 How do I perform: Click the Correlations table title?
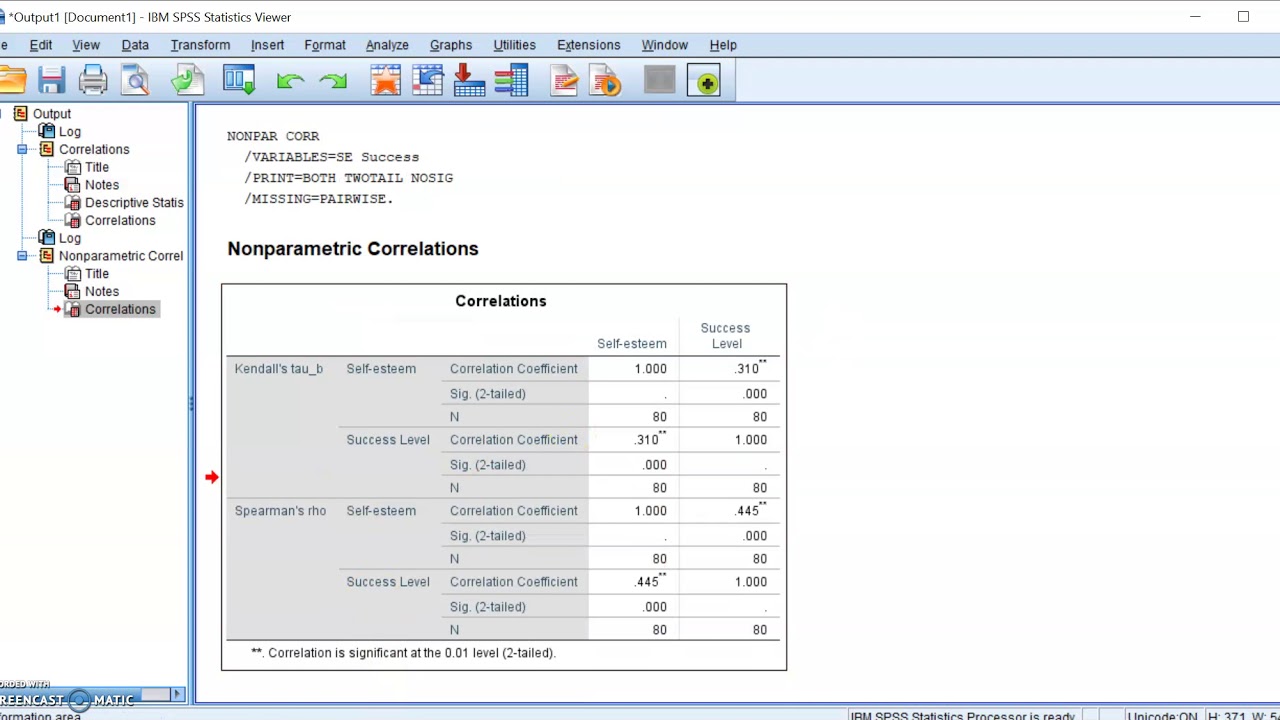(501, 301)
